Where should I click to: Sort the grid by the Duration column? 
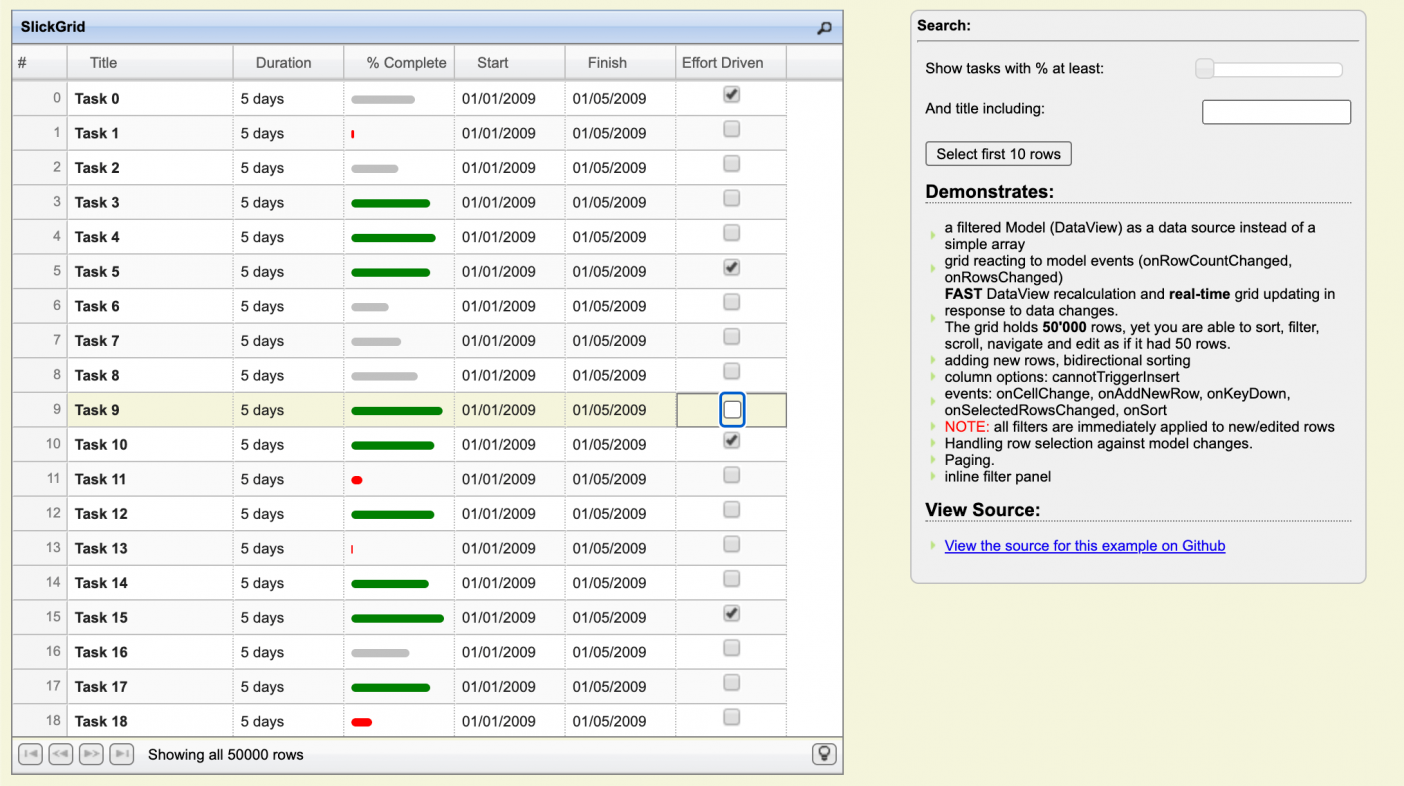[x=286, y=62]
